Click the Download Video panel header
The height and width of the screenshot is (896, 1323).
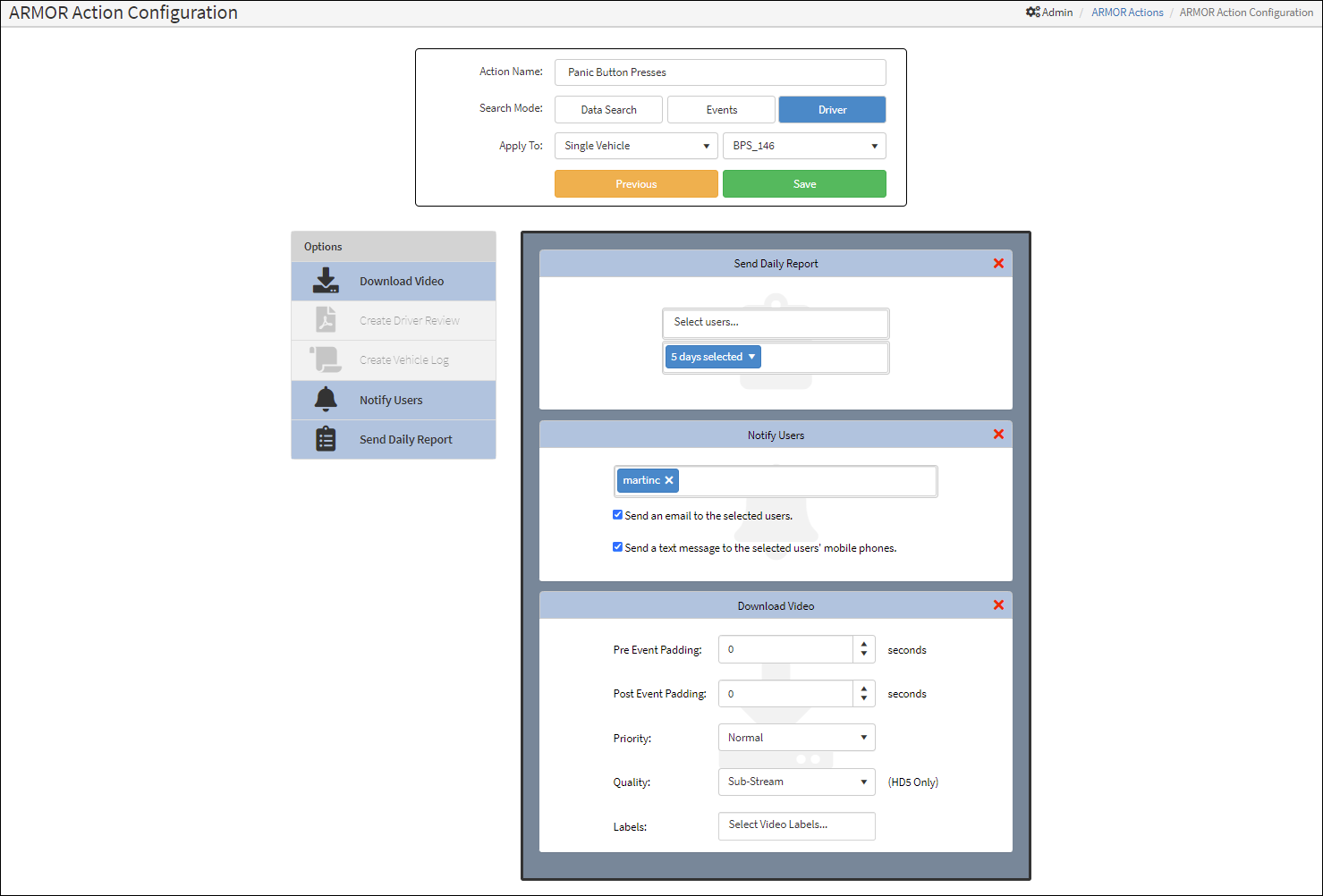tap(776, 605)
